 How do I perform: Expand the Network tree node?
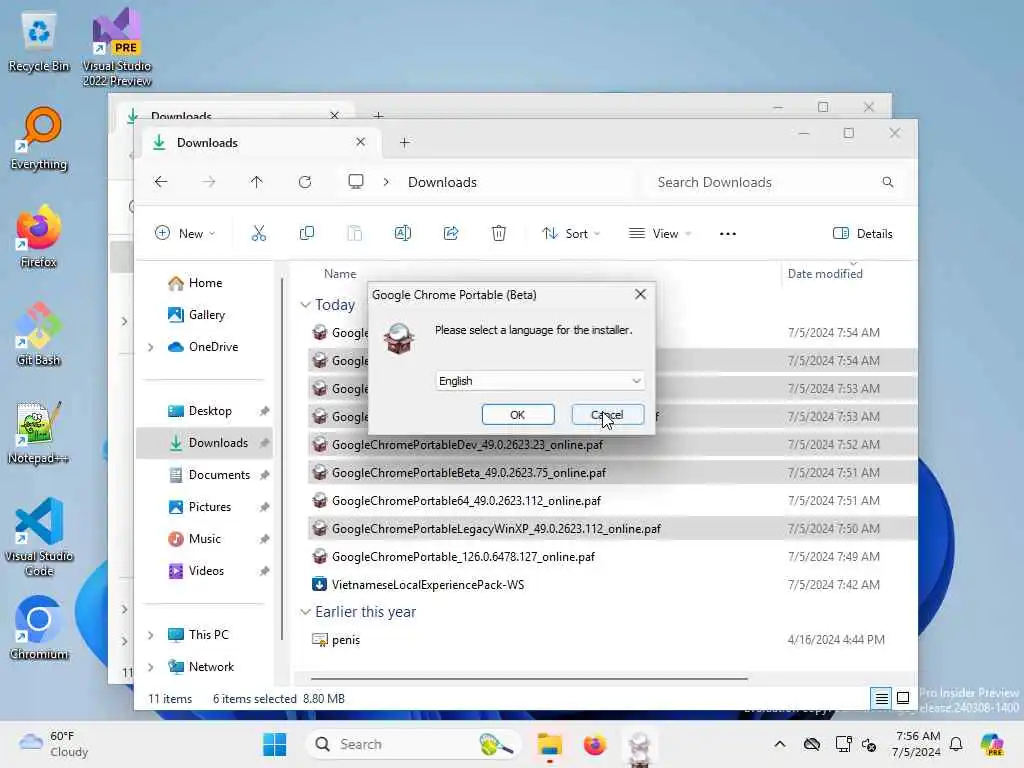(151, 667)
